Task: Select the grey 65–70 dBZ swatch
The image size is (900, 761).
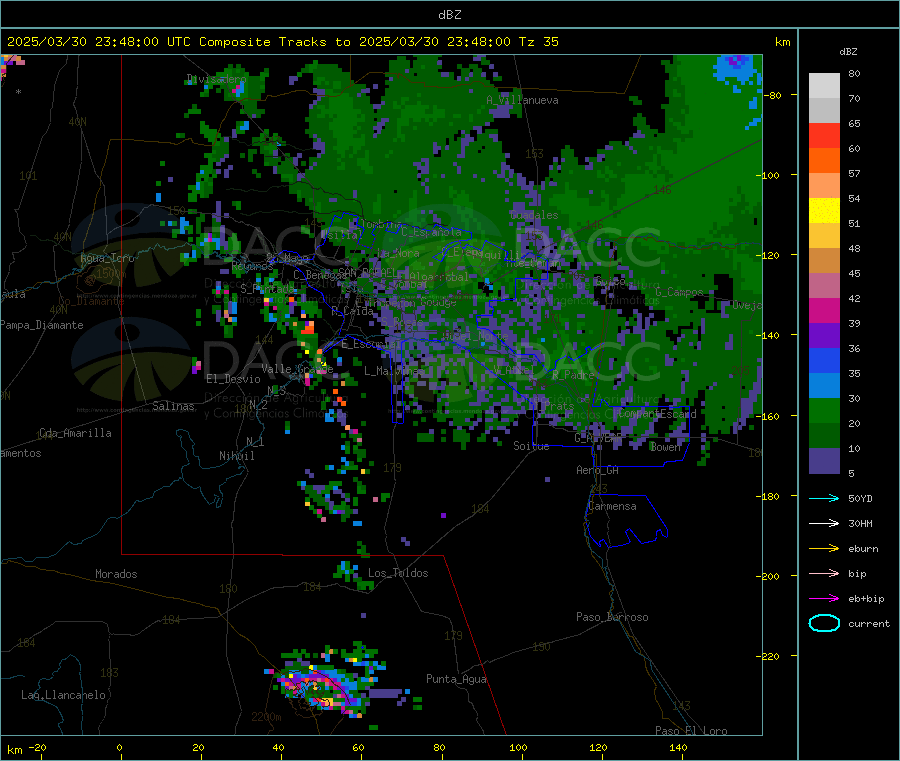Action: pyautogui.click(x=824, y=111)
